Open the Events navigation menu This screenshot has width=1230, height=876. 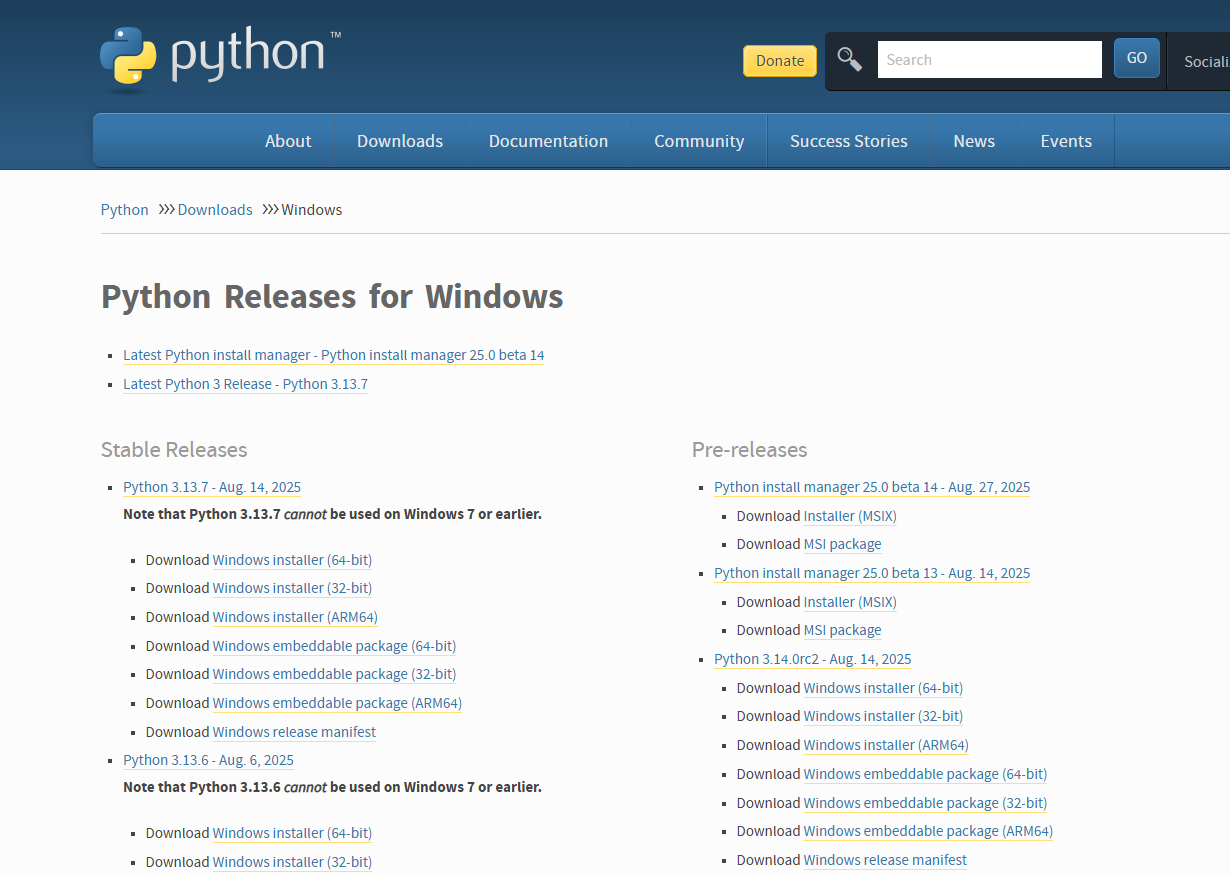[x=1066, y=141]
